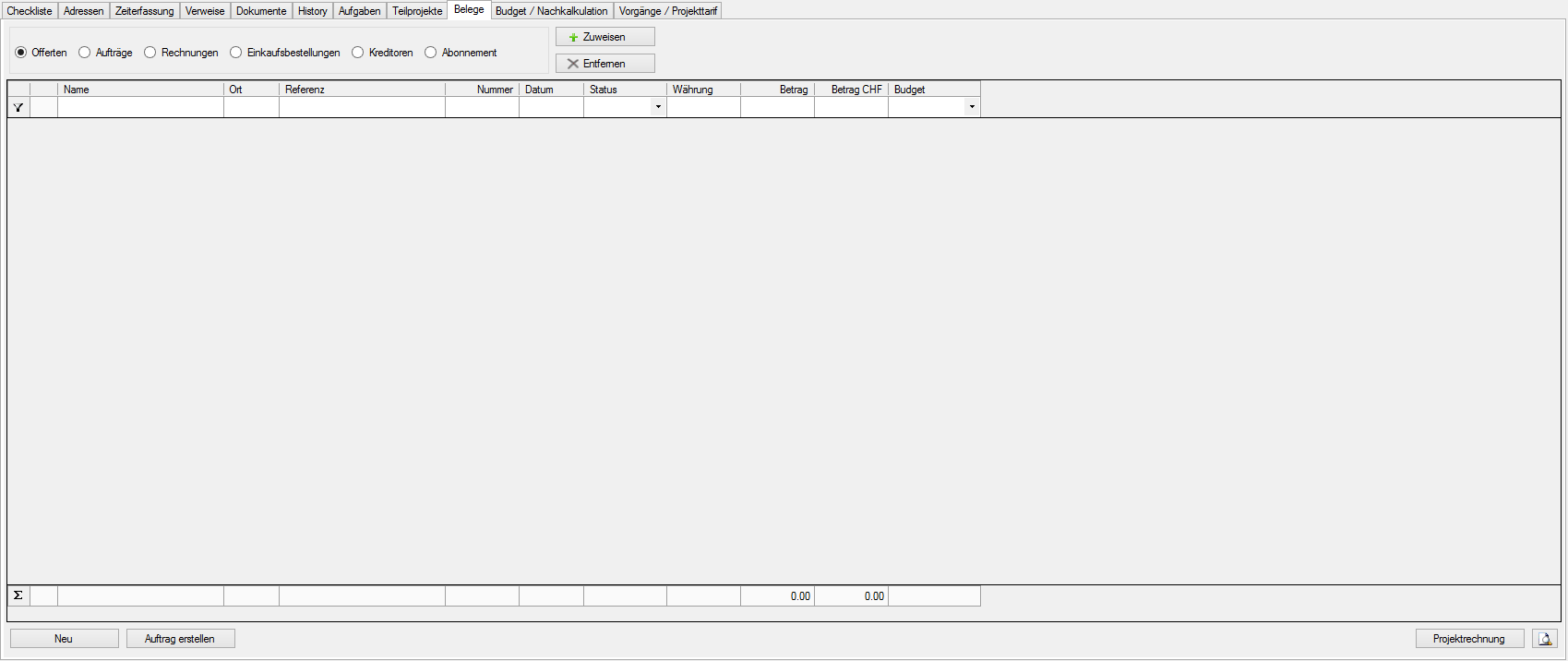1568x661 pixels.
Task: Select the Aufträge radio button
Action: [x=85, y=53]
